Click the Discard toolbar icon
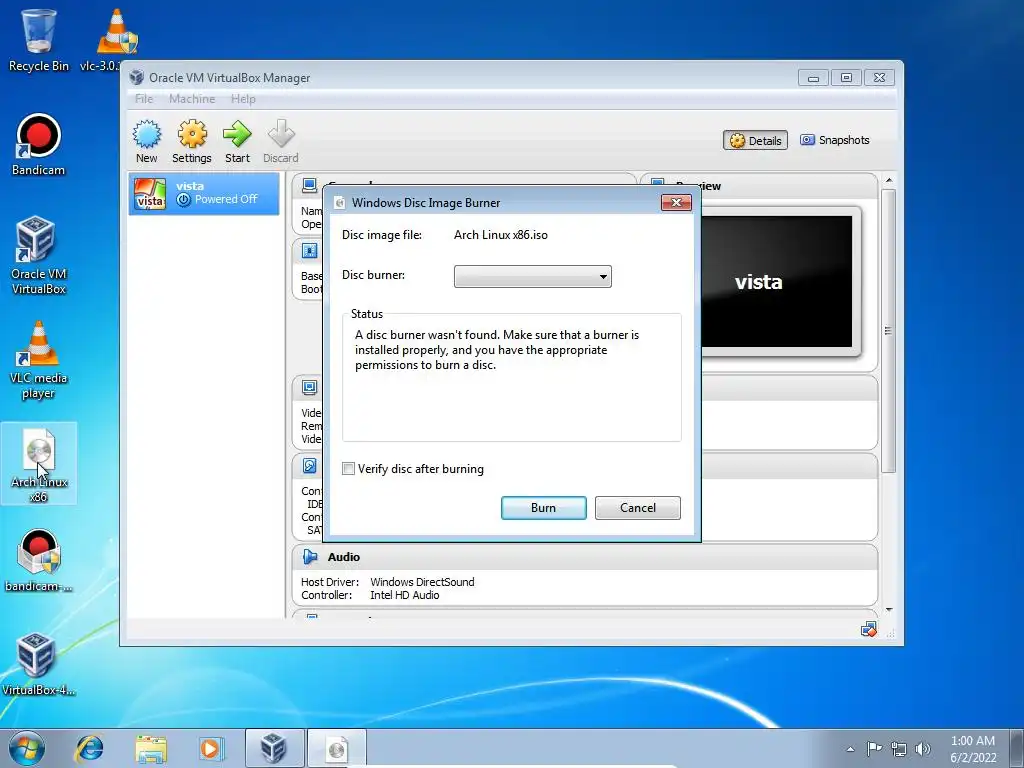Image resolution: width=1024 pixels, height=768 pixels. coord(281,141)
